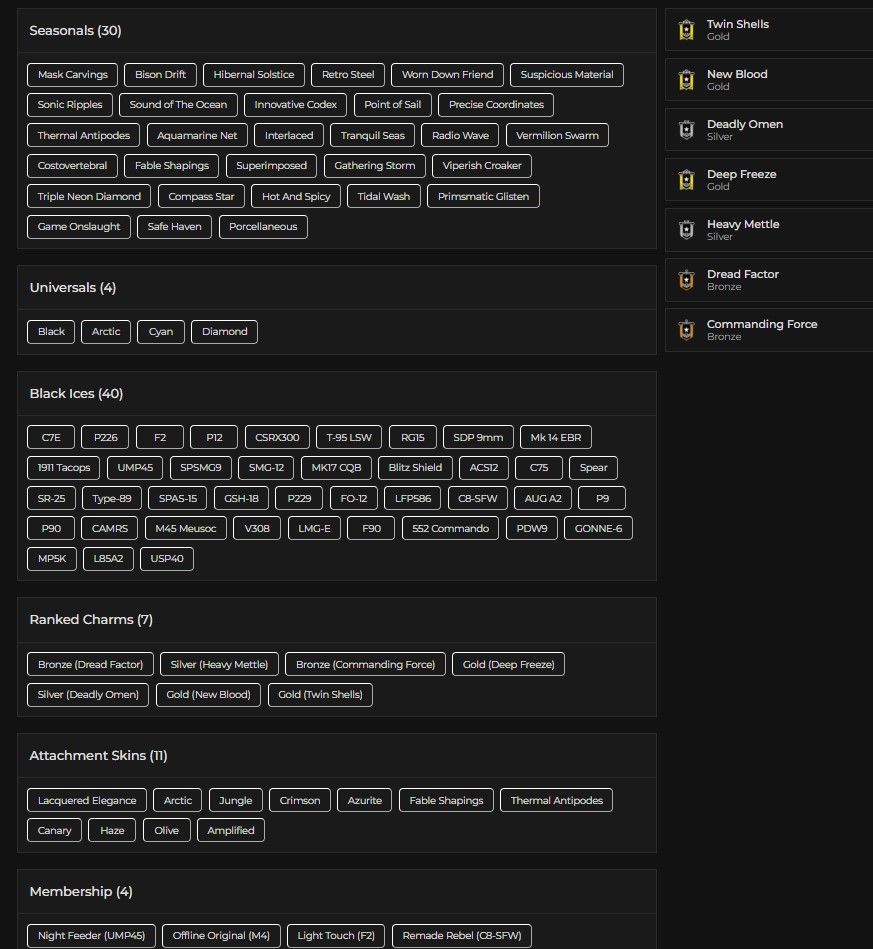Select Lacquered Elegance attachment skin tag
The width and height of the screenshot is (873, 949).
pyautogui.click(x=87, y=800)
